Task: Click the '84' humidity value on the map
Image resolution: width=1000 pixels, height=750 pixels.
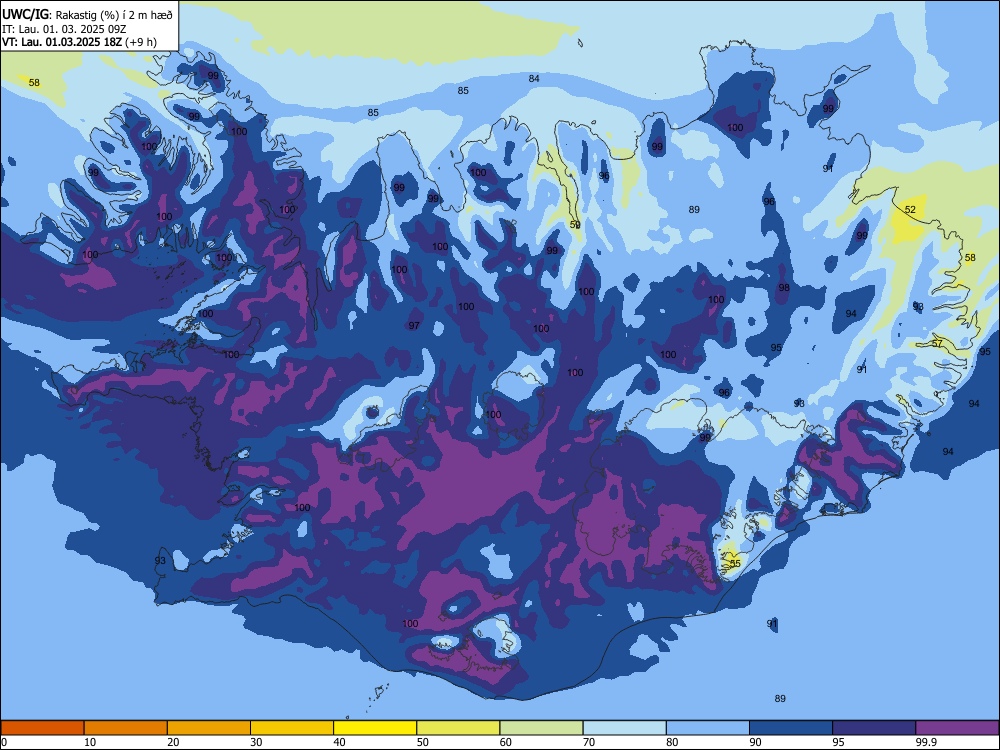Action: (x=534, y=78)
